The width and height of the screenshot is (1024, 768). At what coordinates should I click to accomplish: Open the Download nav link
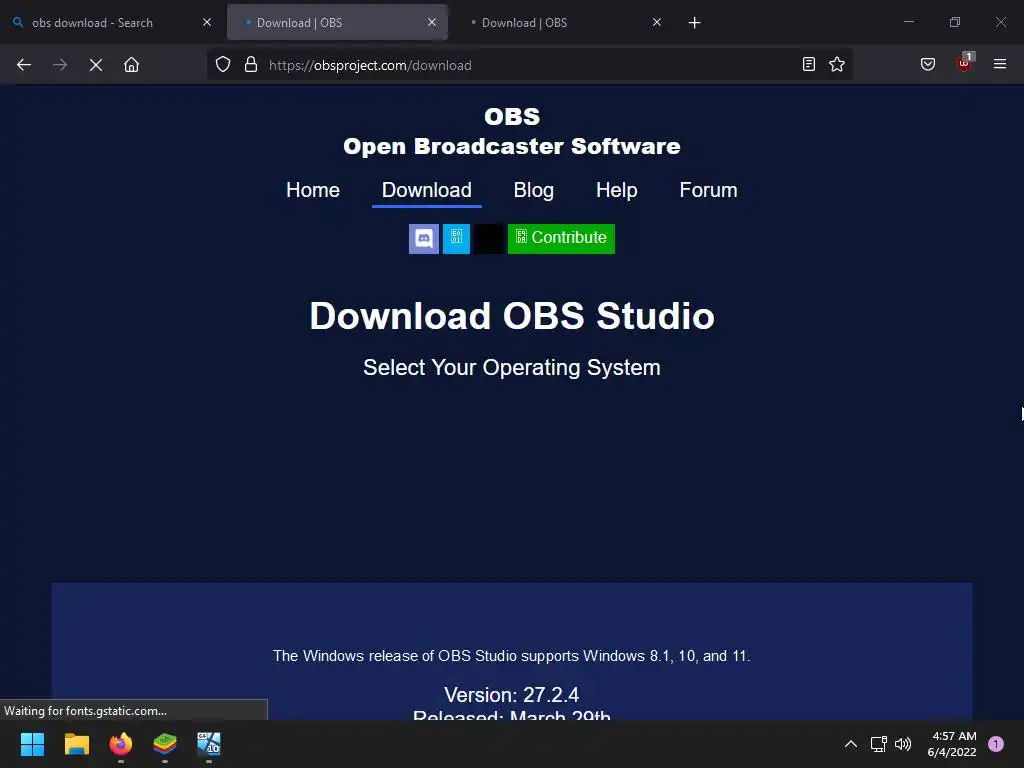[x=426, y=190]
